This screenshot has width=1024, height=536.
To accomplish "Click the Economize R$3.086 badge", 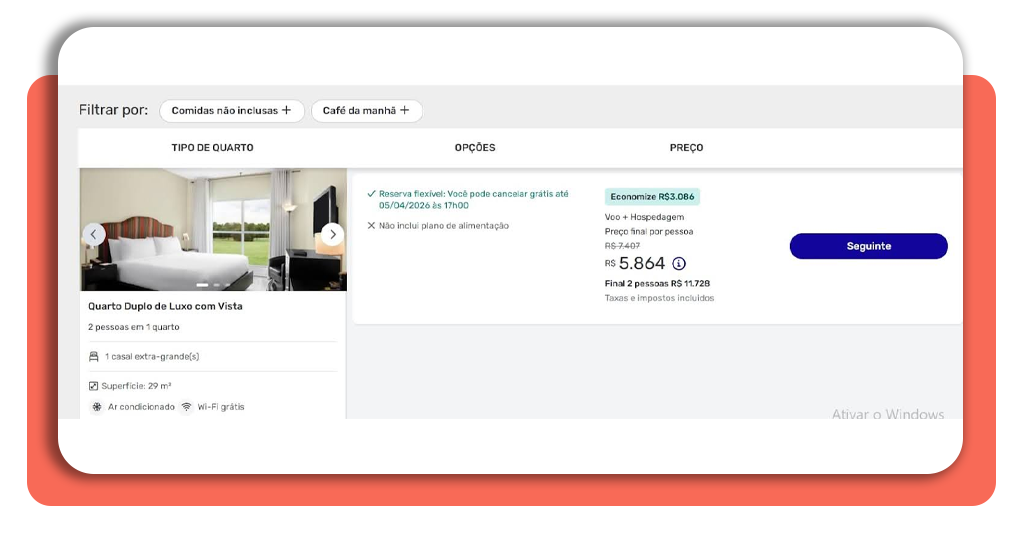I will 652,197.
